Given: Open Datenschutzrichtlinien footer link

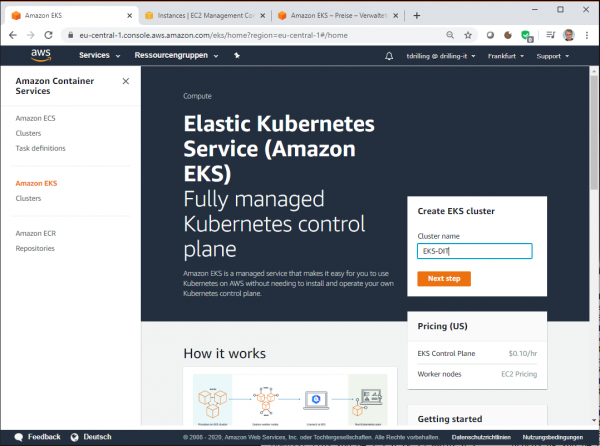Looking at the screenshot, I should pos(481,437).
